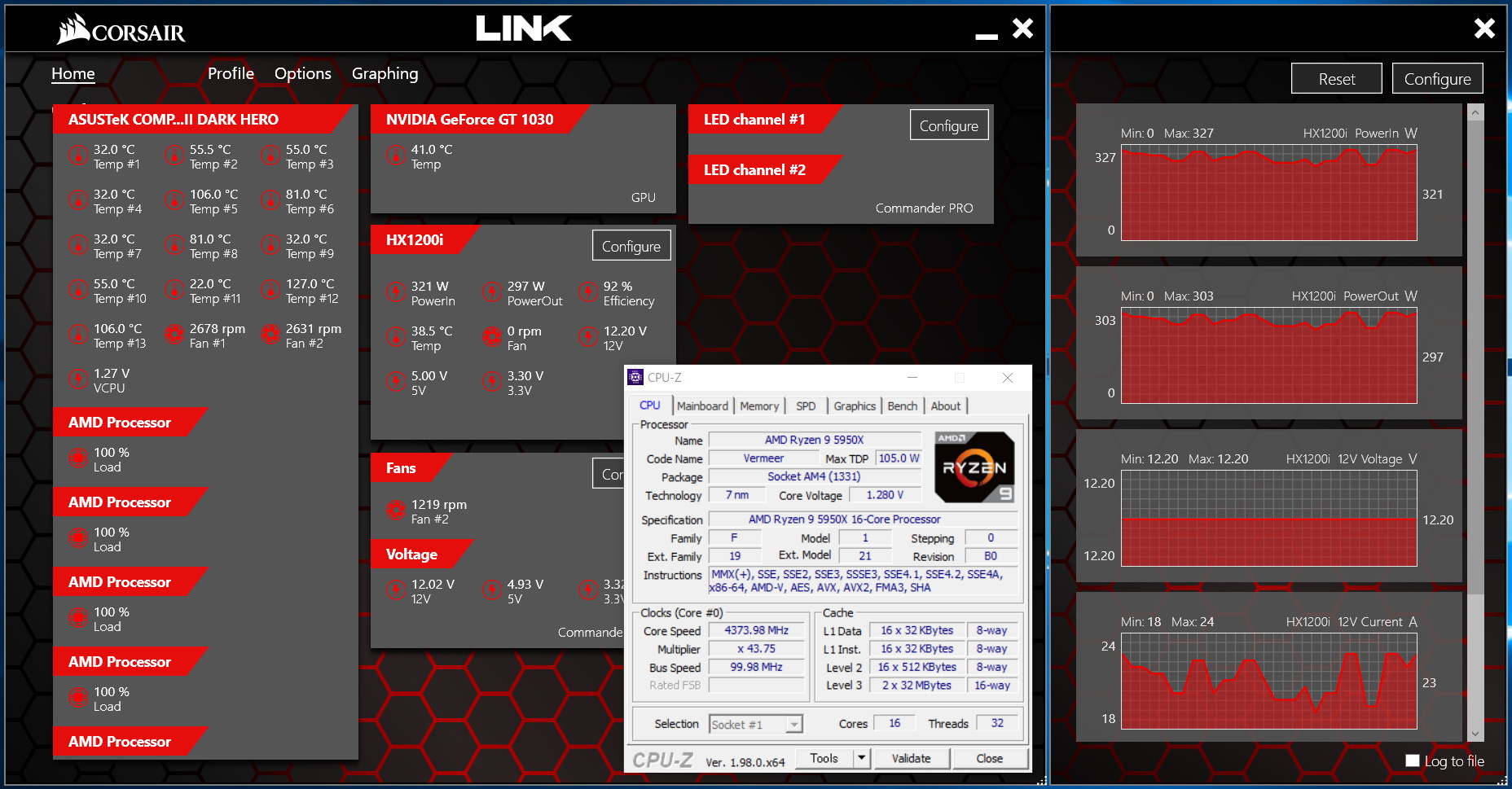Viewport: 1512px width, 789px height.
Task: Click the 3.3V icon showing 3.30 V
Action: coord(492,381)
